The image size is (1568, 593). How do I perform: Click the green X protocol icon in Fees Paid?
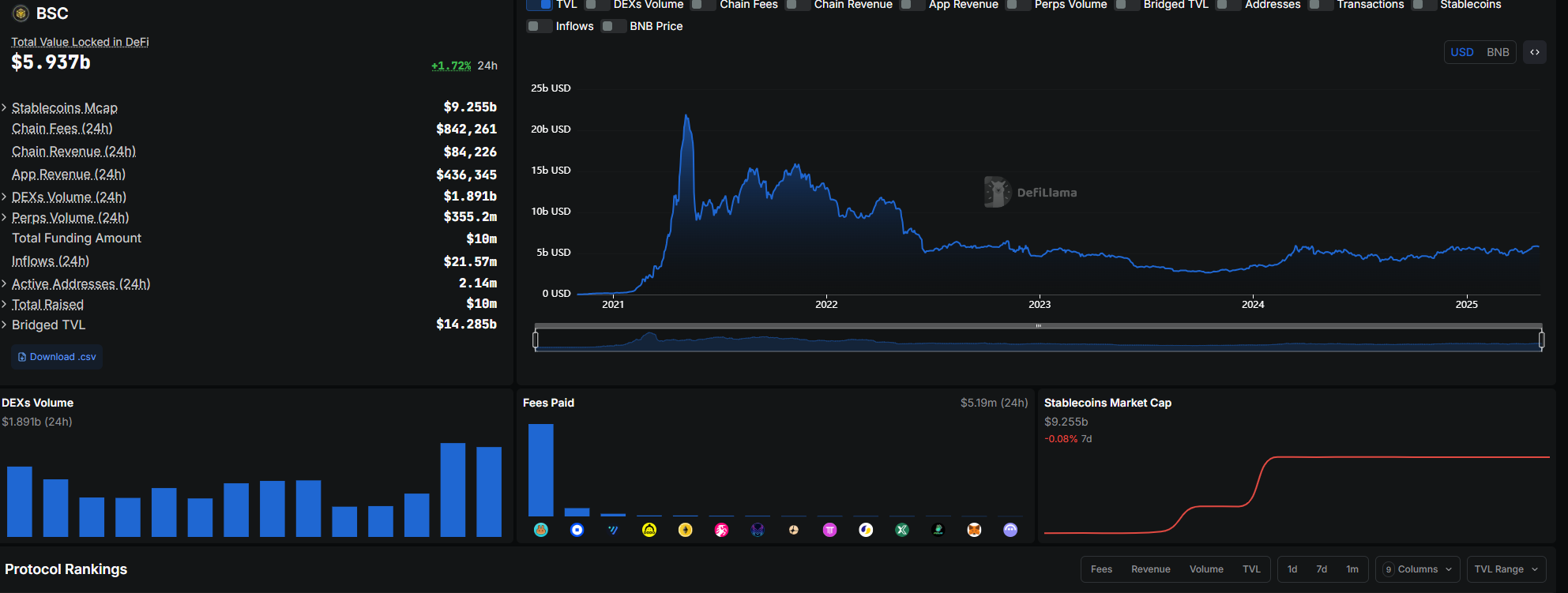[x=901, y=530]
